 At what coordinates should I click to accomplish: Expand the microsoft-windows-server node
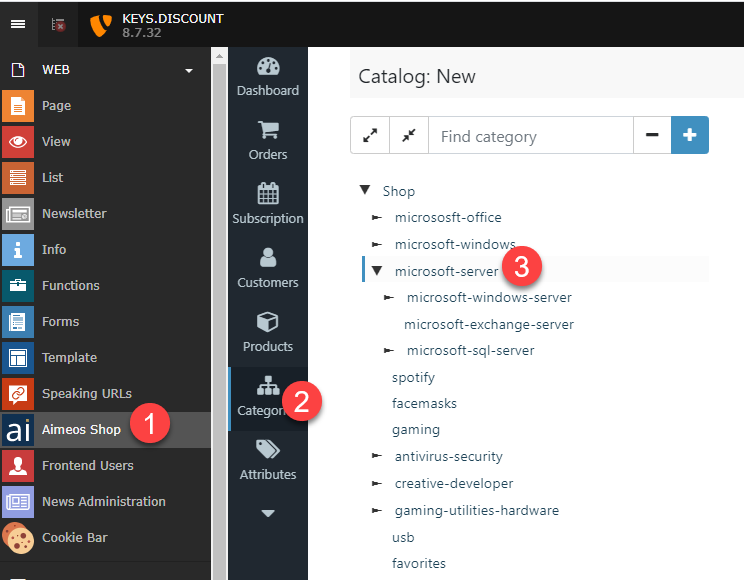pos(389,297)
